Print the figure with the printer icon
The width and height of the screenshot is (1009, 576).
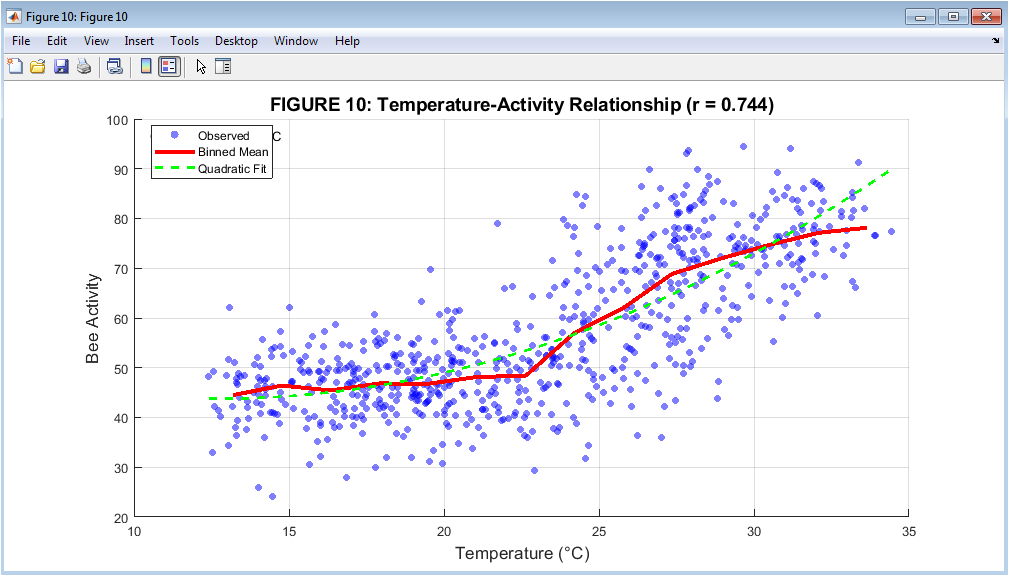point(84,67)
